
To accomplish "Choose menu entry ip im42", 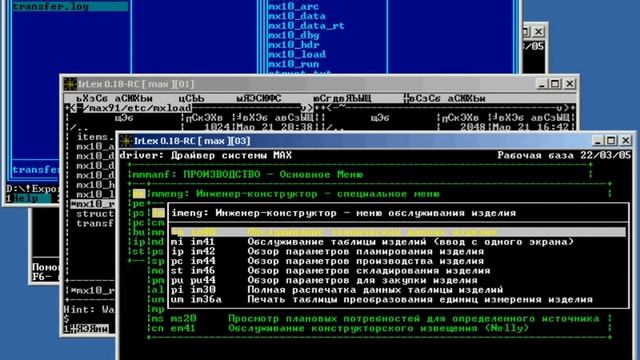I will point(327,251).
